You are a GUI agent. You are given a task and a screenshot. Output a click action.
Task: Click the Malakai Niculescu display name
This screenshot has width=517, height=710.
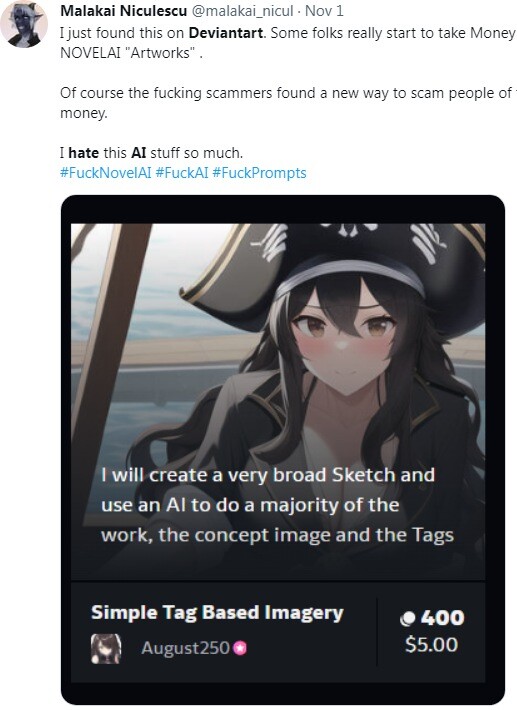[x=123, y=11]
